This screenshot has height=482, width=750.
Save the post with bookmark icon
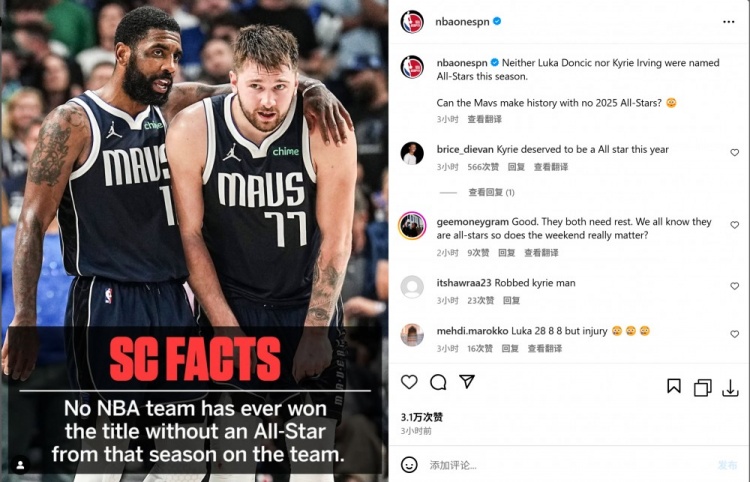(674, 385)
